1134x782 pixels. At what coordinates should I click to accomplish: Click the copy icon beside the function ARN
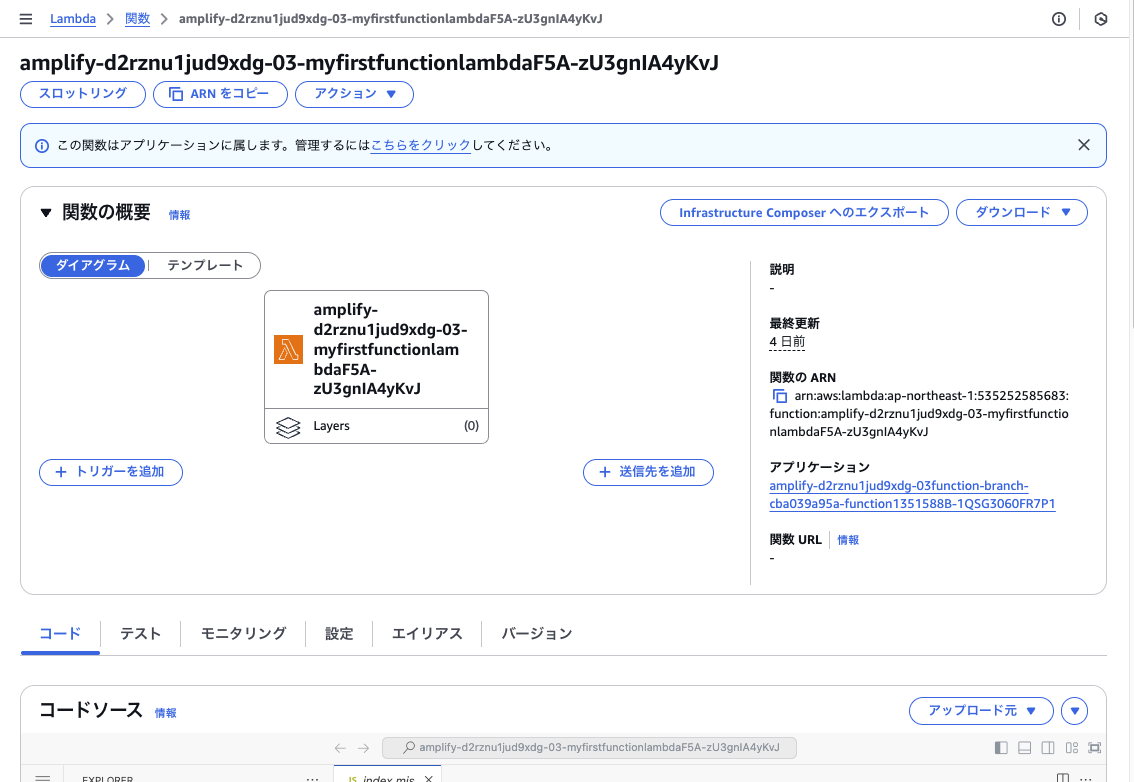coord(780,396)
